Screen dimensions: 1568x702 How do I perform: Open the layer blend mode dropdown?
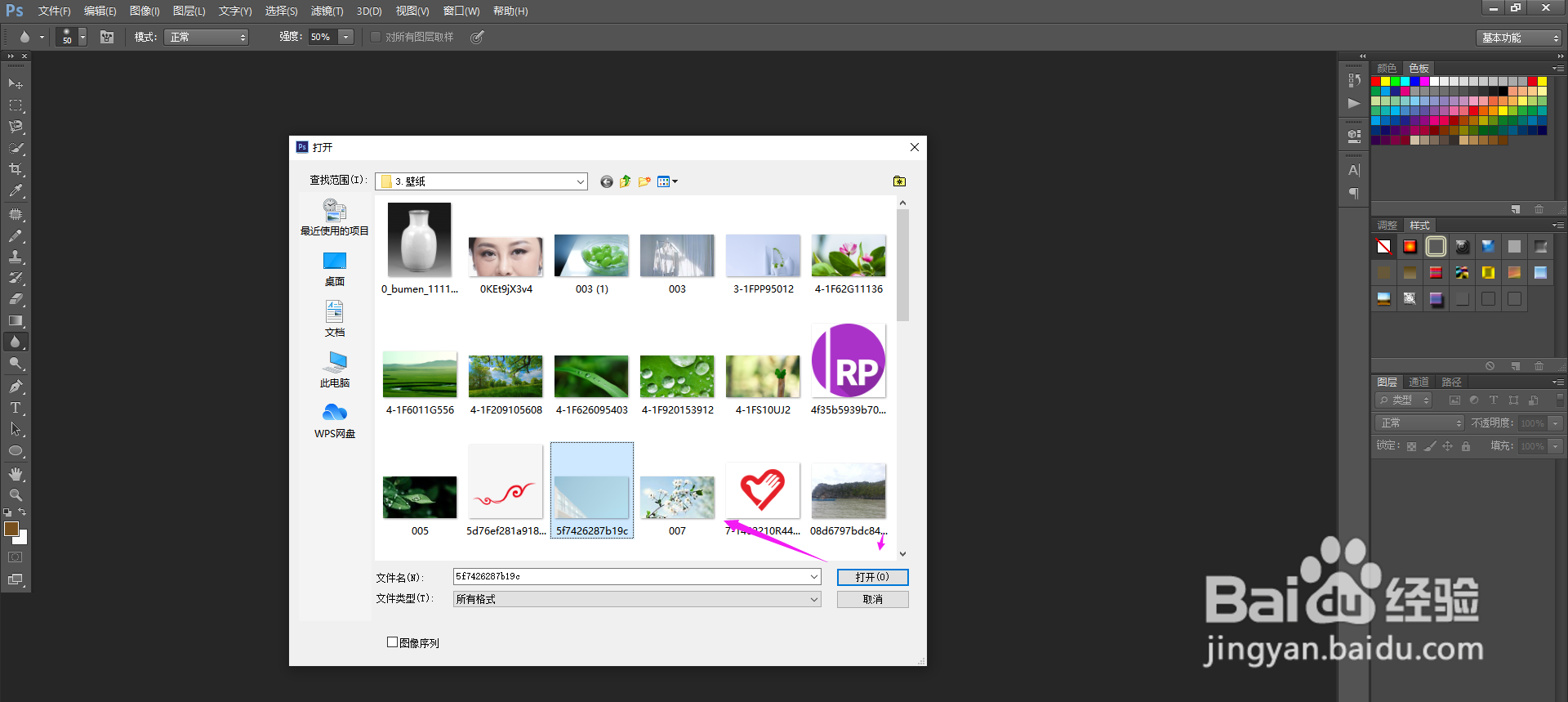point(1419,423)
